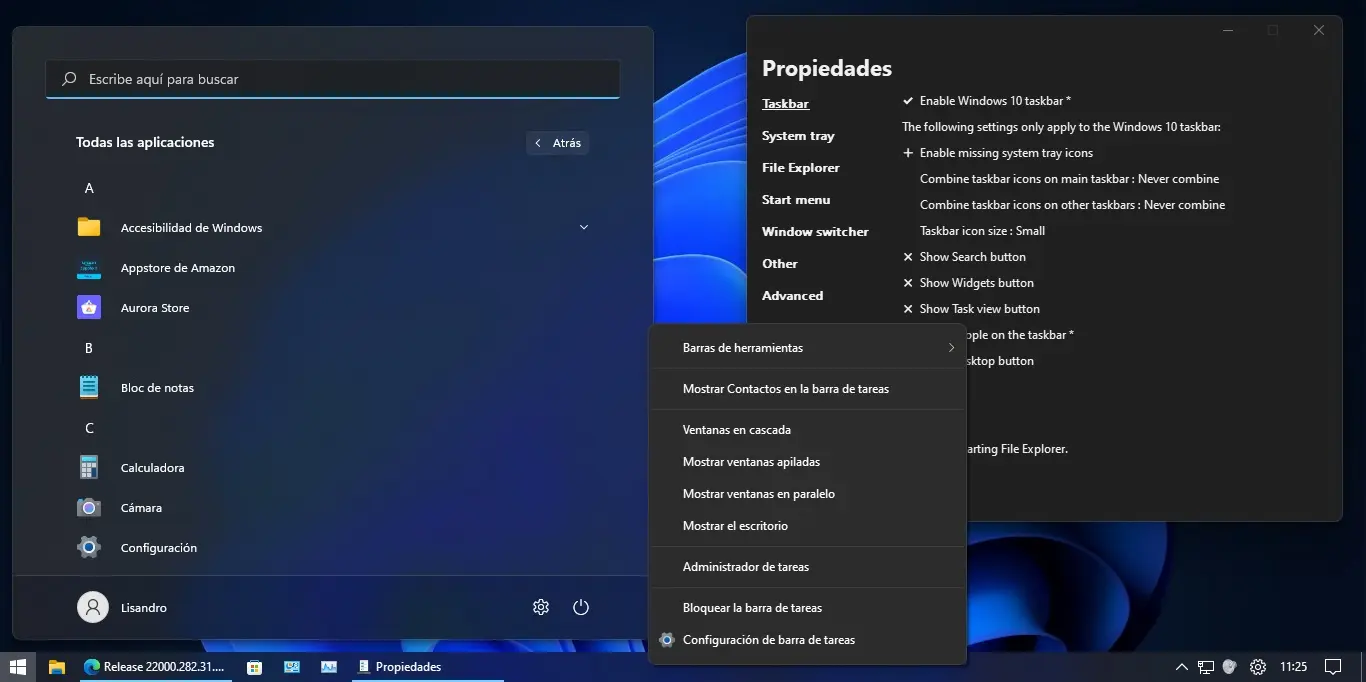Image resolution: width=1366 pixels, height=682 pixels.
Task: Open the Advanced section in Propiedades
Action: point(793,296)
